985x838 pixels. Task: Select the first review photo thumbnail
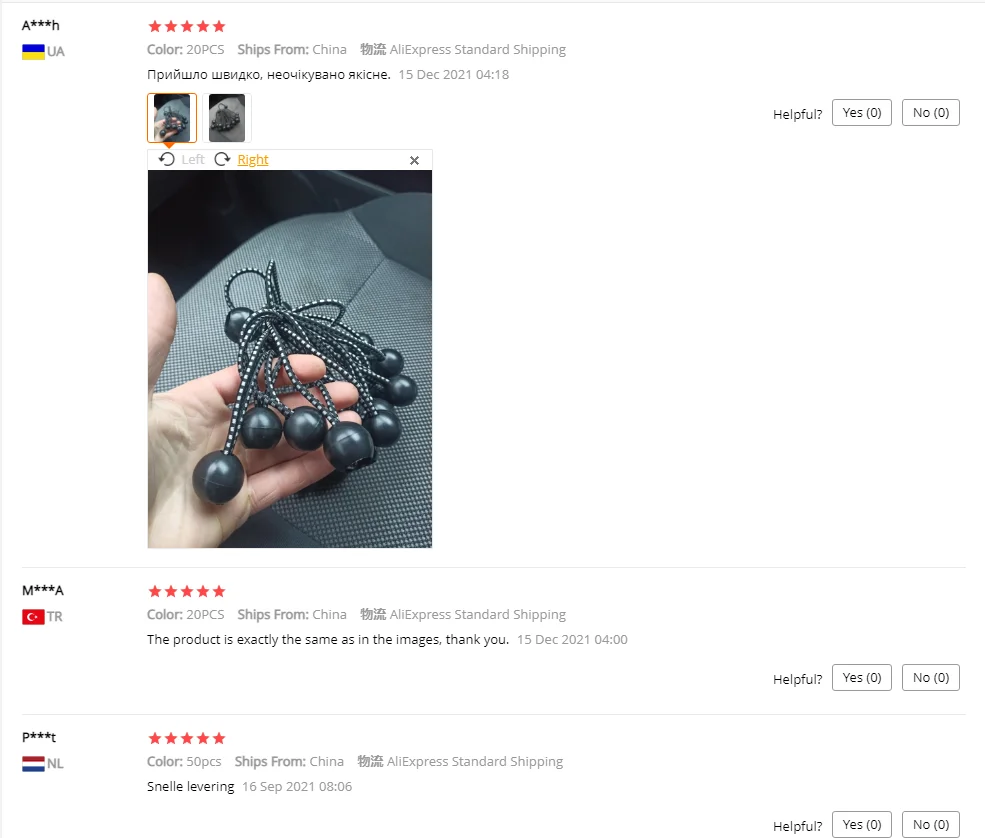coord(172,118)
